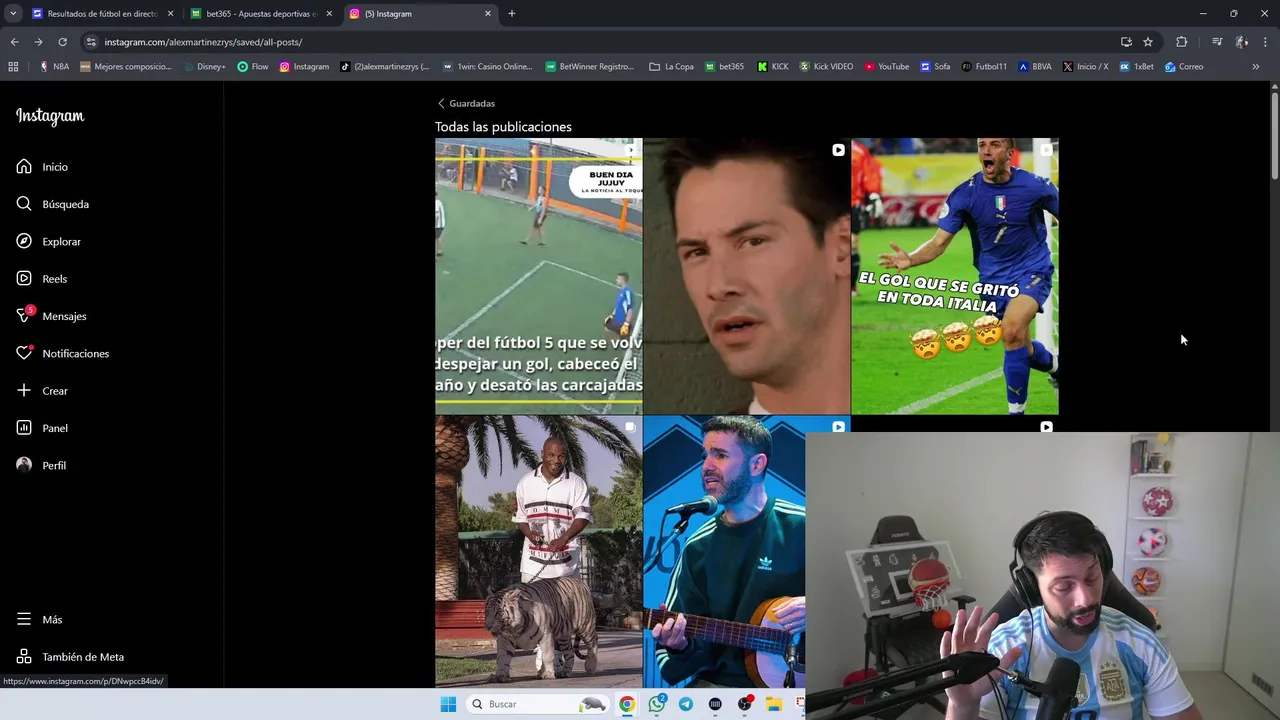Open the Correo bookmark
Viewport: 1280px width, 720px height.
pyautogui.click(x=1184, y=67)
